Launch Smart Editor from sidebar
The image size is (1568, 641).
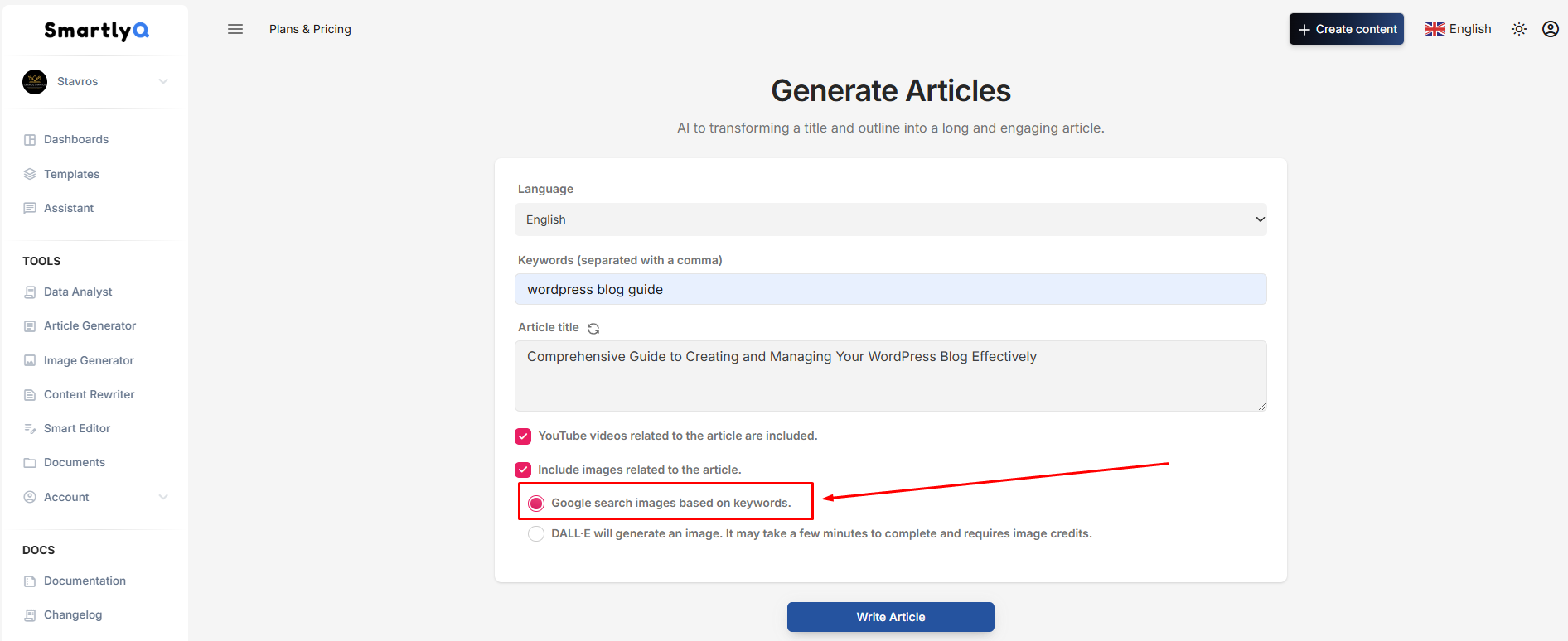[x=77, y=429]
